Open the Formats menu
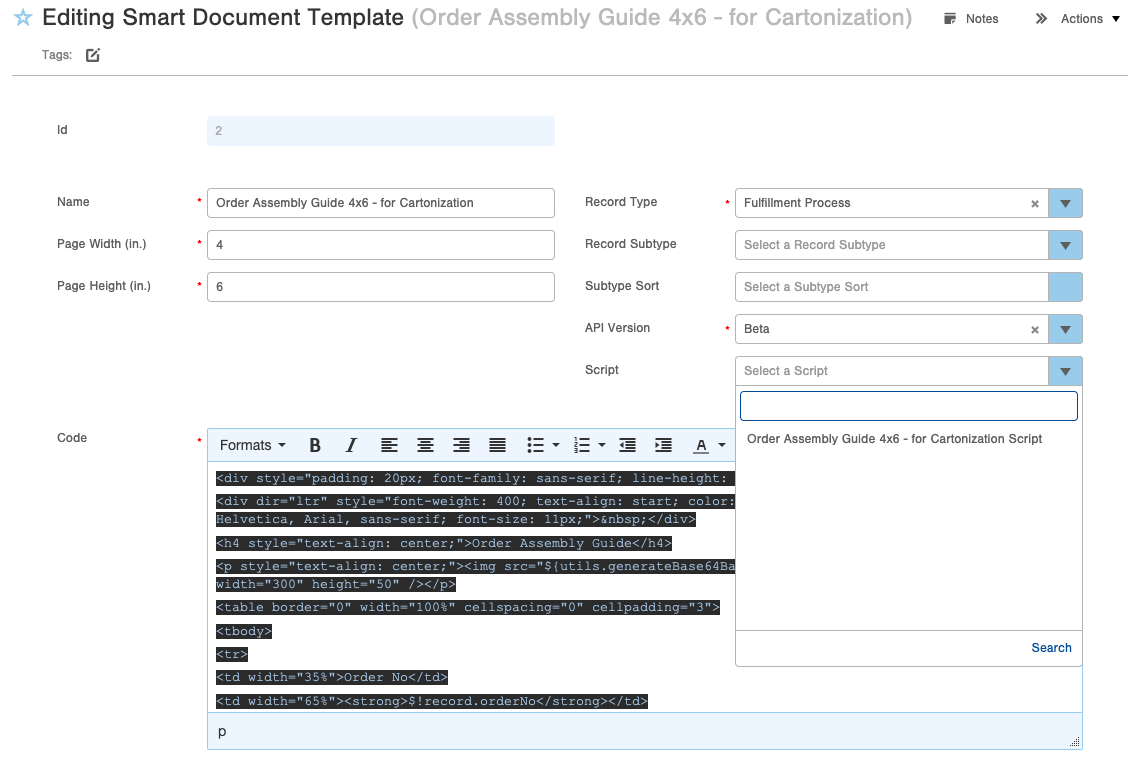Viewport: 1132px width, 766px height. click(x=251, y=445)
